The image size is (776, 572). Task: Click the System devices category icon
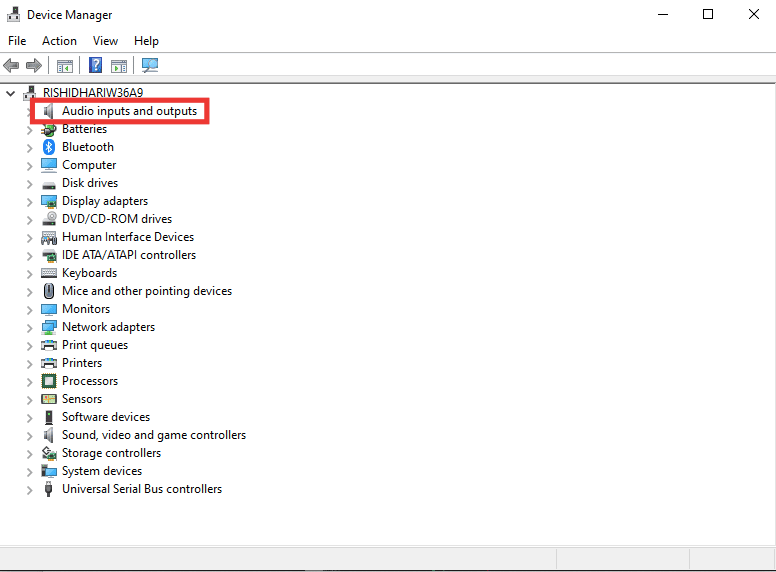click(48, 471)
